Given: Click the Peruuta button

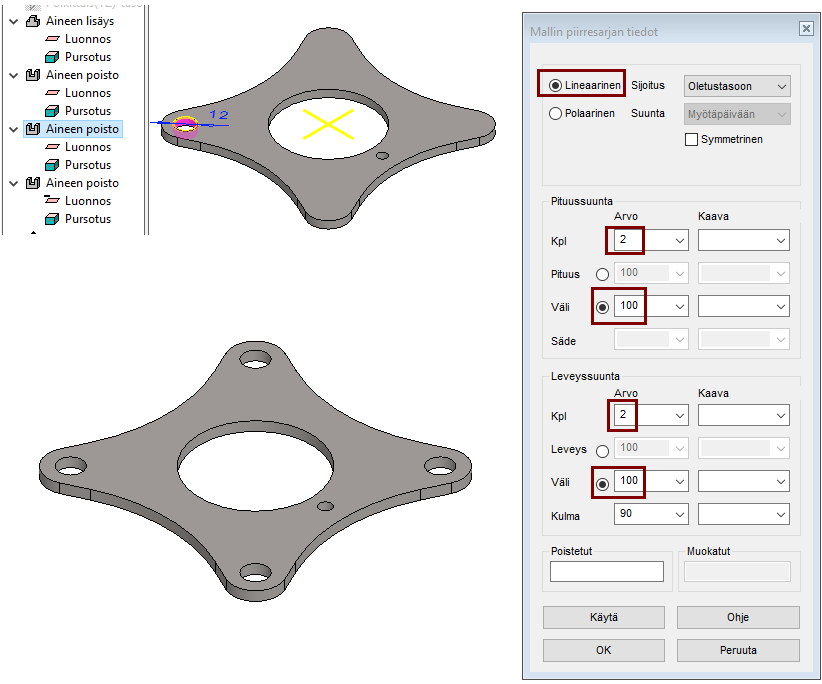Looking at the screenshot, I should point(737,650).
